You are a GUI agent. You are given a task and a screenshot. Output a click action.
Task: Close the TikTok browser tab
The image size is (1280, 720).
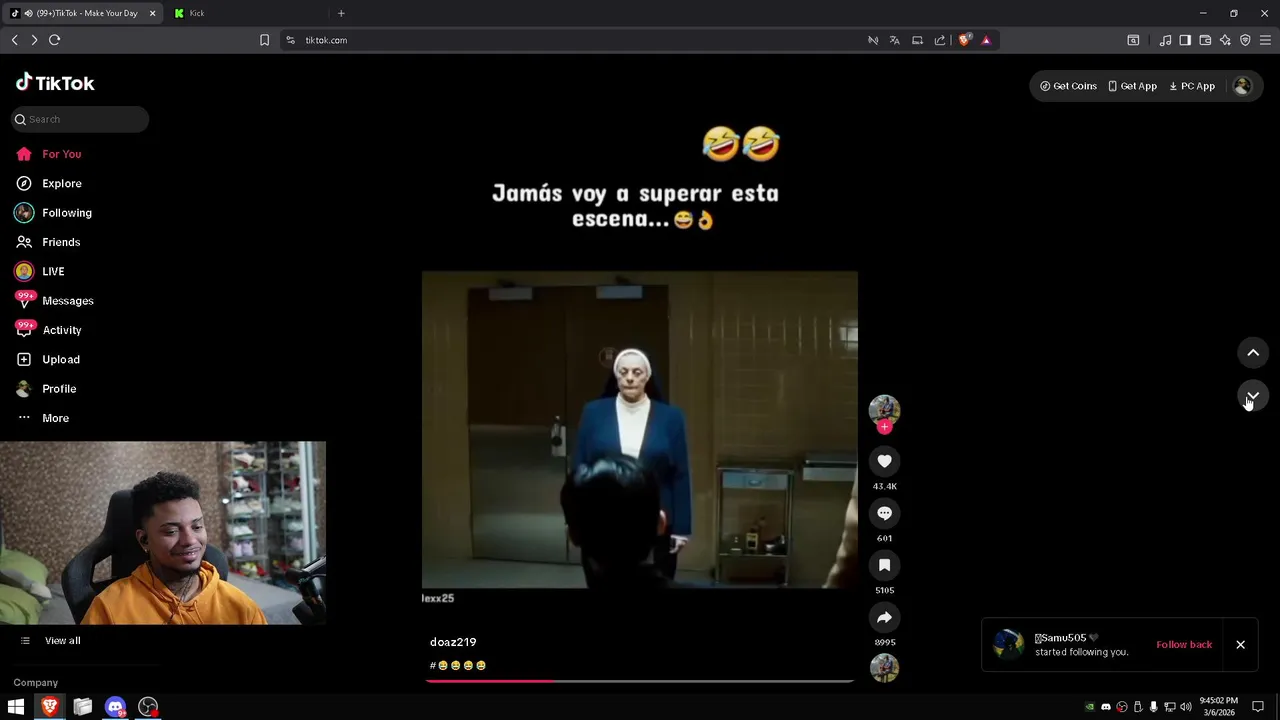coord(153,13)
